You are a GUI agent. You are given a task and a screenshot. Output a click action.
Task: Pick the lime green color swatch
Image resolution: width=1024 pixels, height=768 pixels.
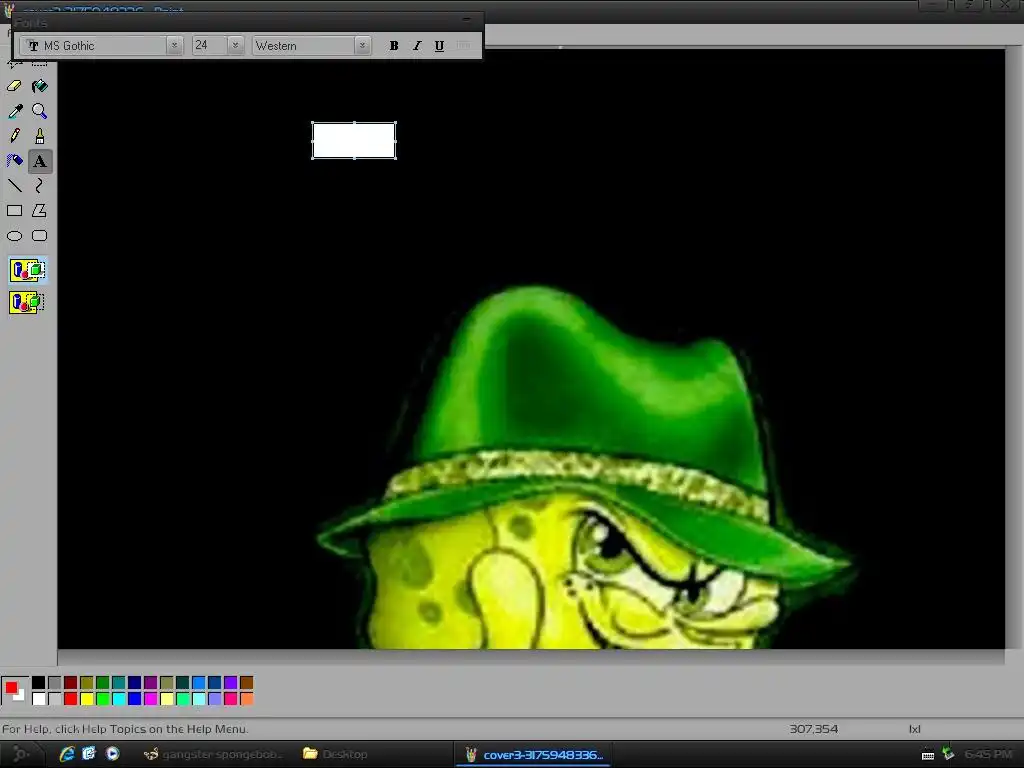(x=103, y=699)
